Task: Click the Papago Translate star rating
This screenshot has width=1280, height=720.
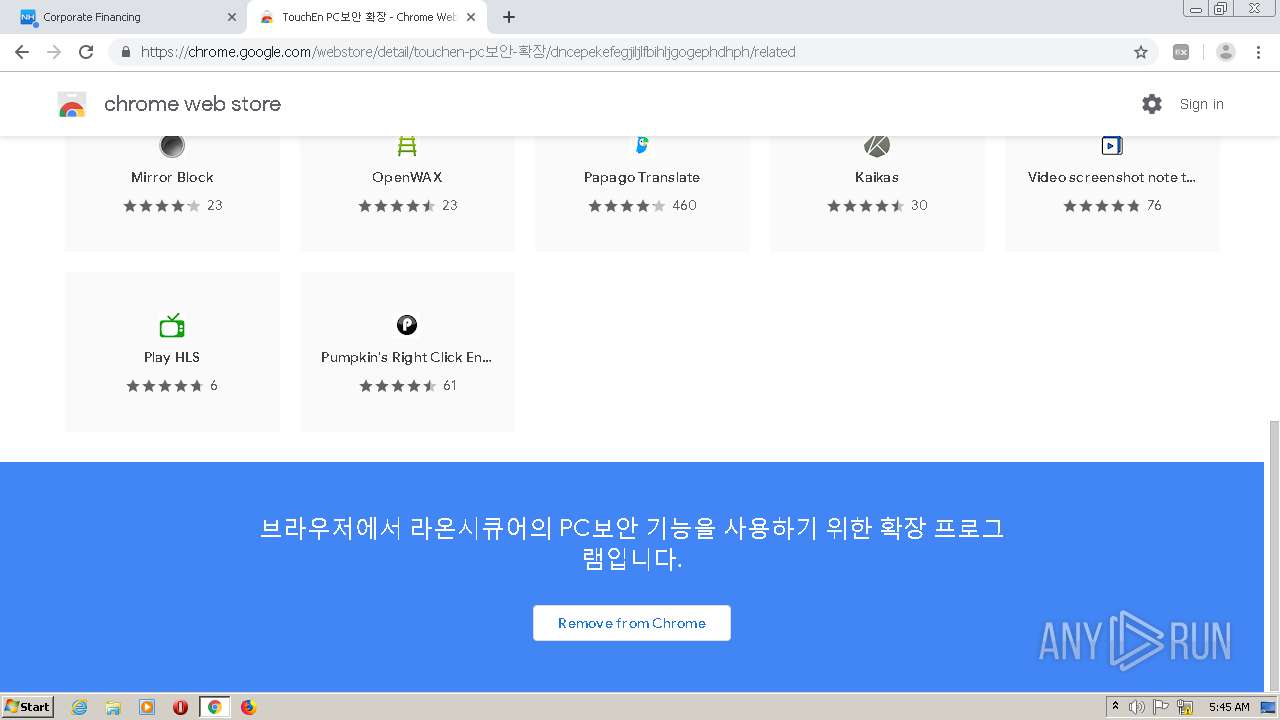Action: (x=627, y=206)
